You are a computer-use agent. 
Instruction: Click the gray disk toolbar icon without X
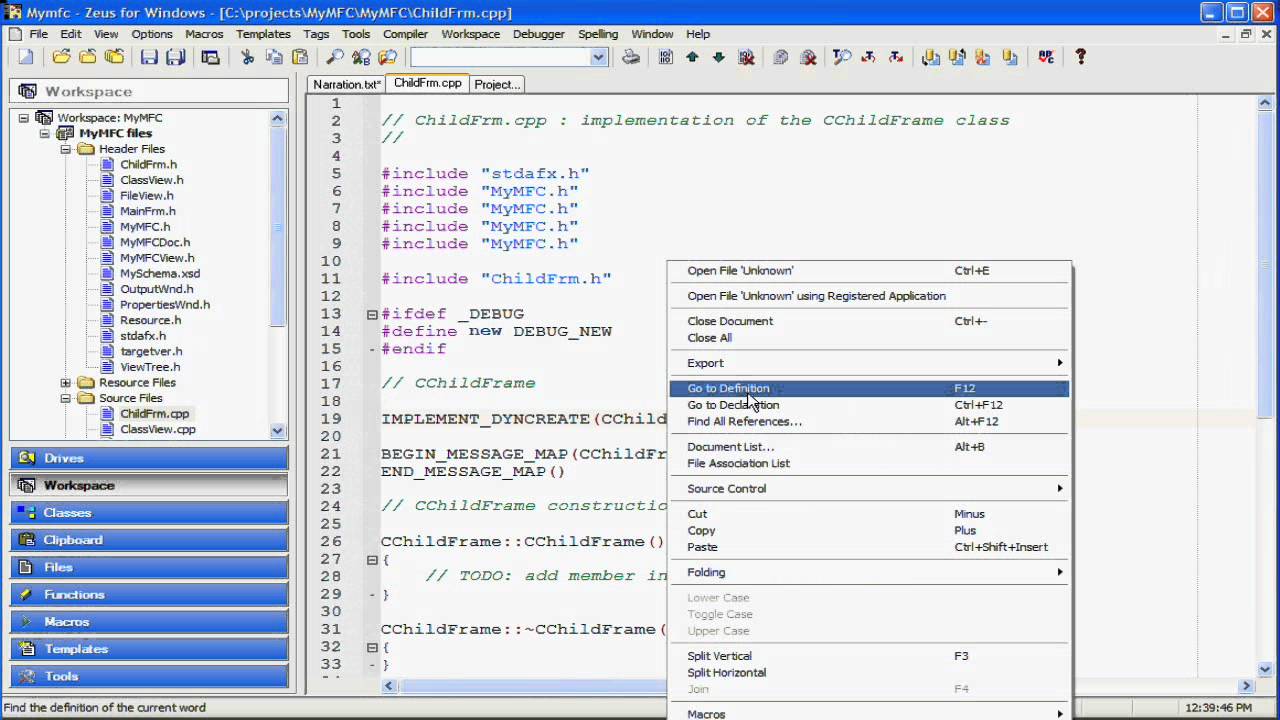[781, 57]
